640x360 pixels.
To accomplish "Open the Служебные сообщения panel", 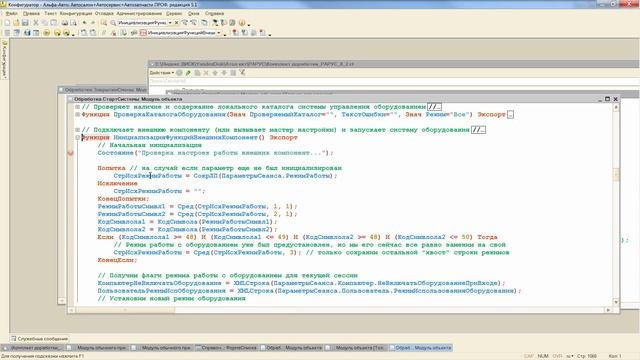I will 40,339.
